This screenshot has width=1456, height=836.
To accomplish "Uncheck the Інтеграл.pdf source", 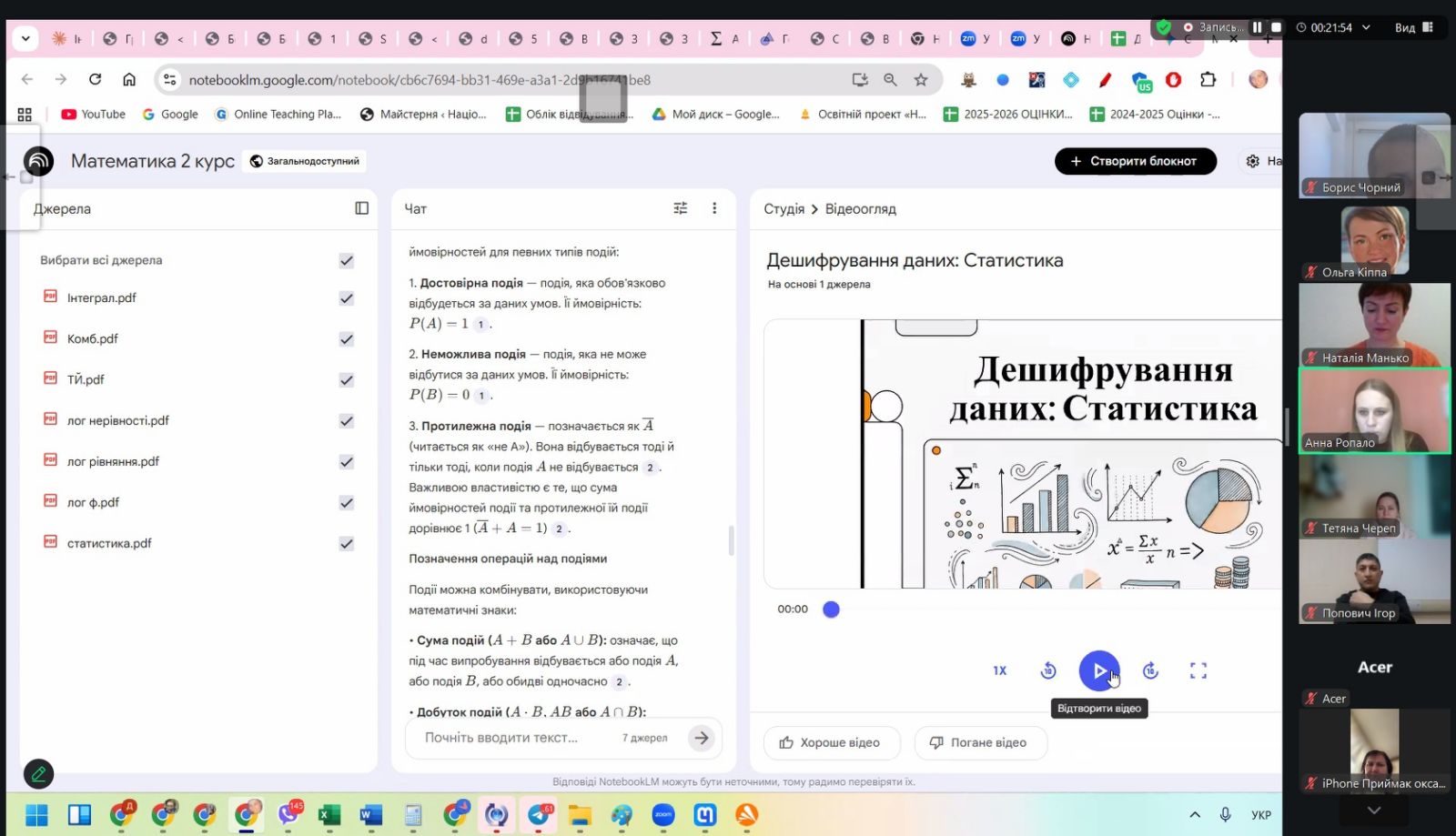I will (x=346, y=298).
